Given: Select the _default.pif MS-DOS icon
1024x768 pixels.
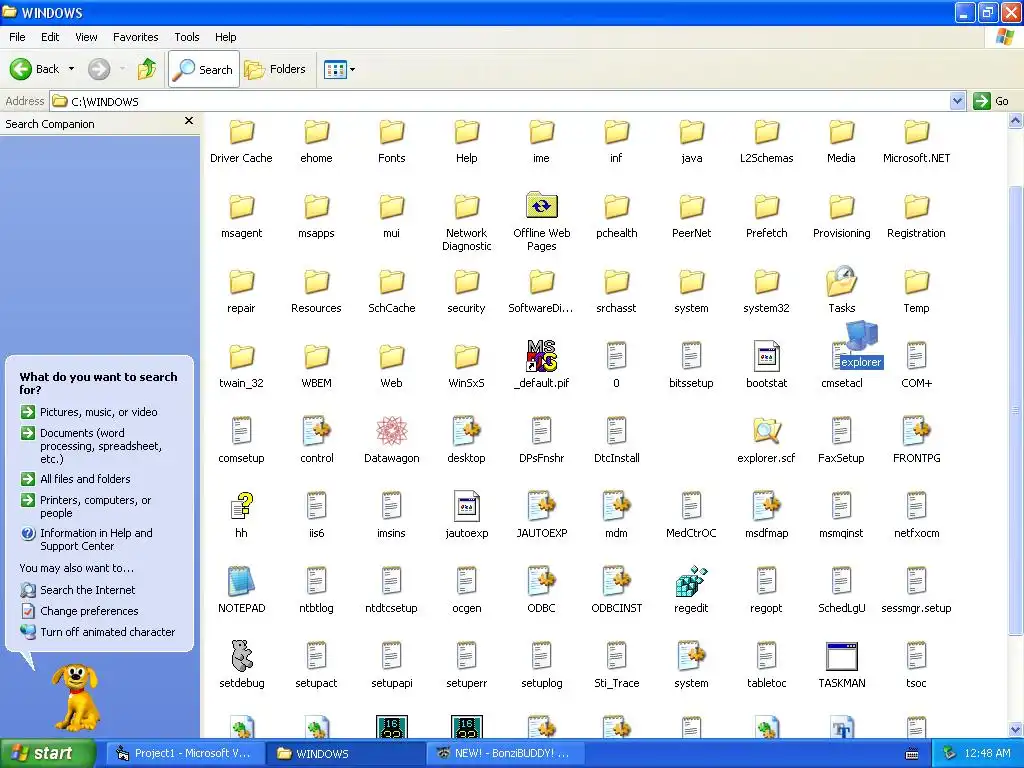Looking at the screenshot, I should pos(541,356).
